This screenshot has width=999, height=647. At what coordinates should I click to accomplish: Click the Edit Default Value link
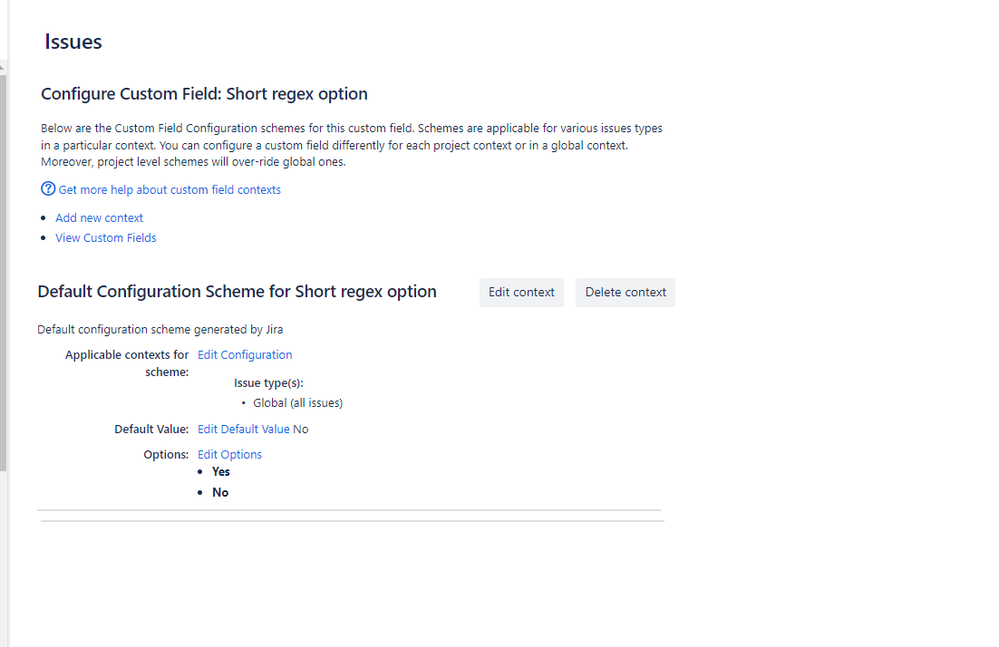click(243, 428)
